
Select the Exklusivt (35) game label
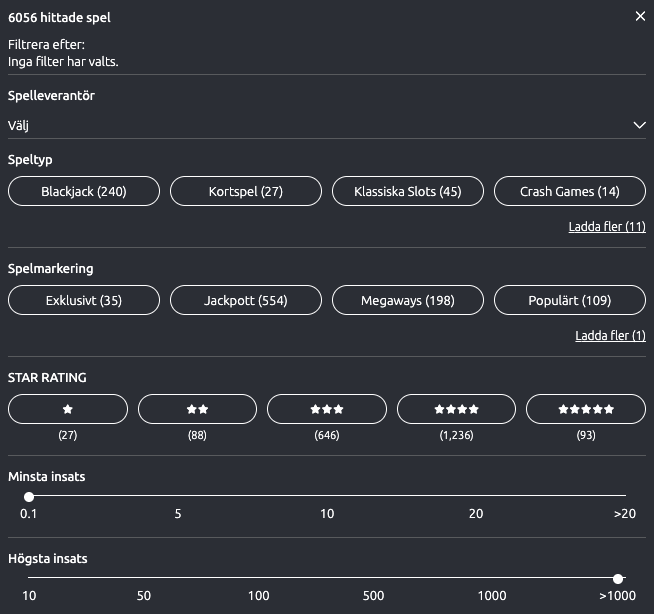click(x=84, y=300)
